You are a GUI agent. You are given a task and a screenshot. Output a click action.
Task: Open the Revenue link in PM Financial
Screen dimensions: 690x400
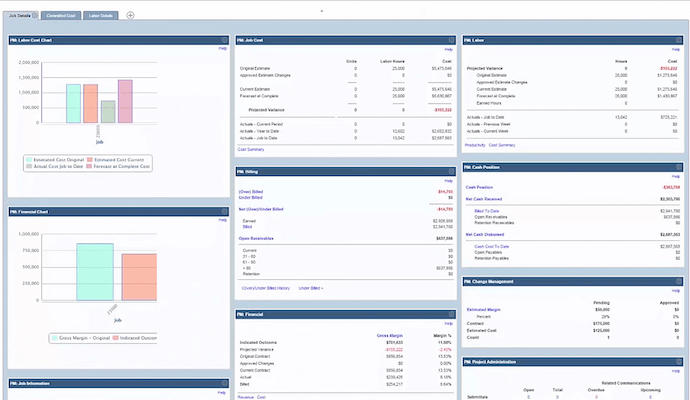point(246,397)
